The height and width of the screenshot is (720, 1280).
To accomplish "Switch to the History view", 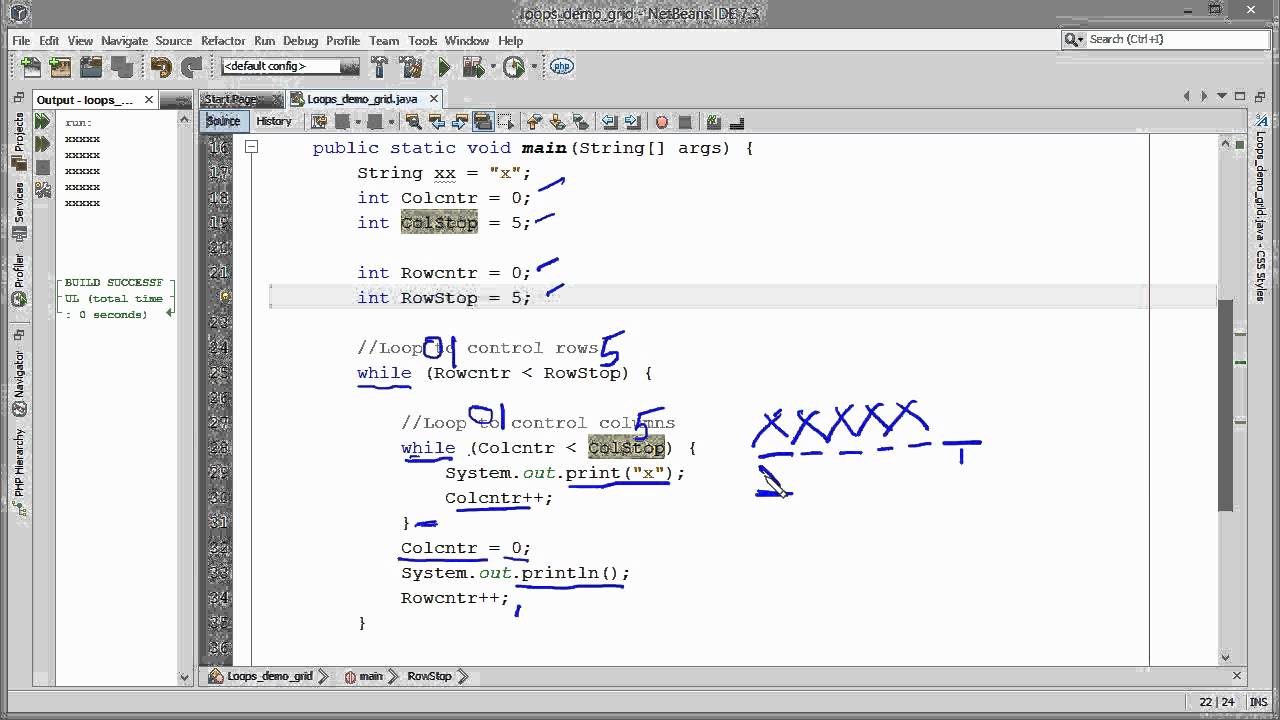I will point(273,121).
